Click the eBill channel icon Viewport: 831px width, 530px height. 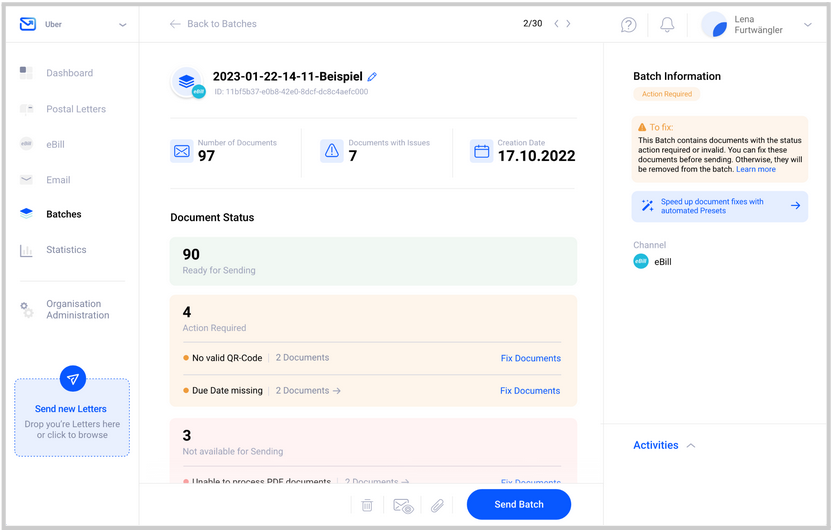click(641, 261)
